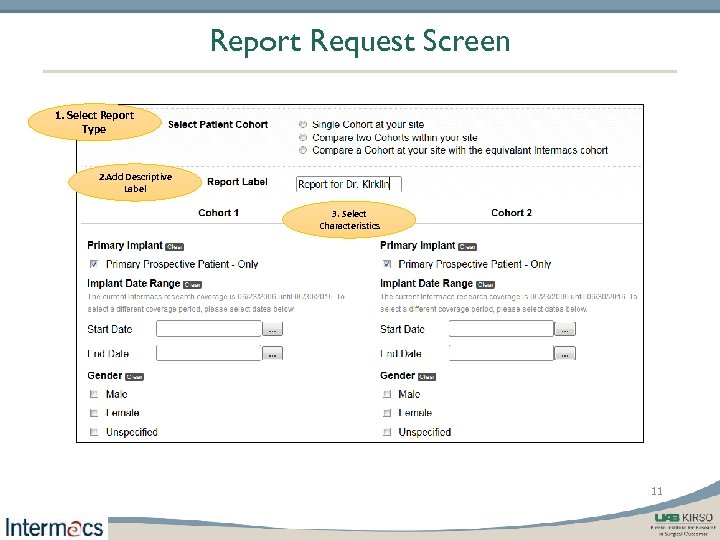Click the Intermacs logo
This screenshot has height=540, width=720.
54,527
